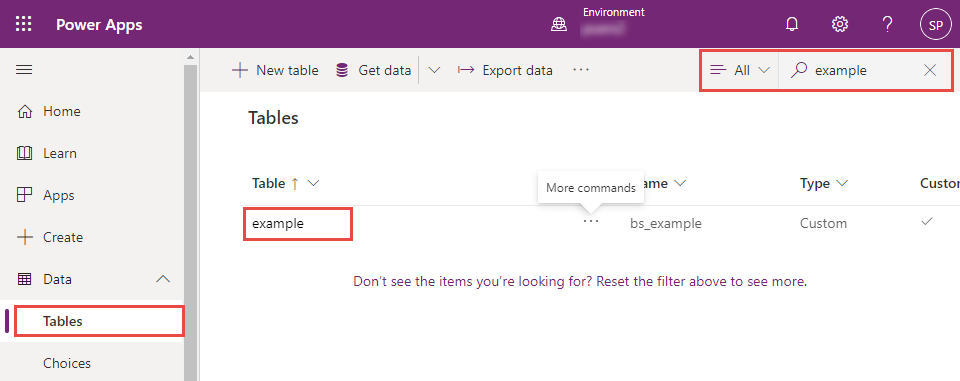Screen dimensions: 960x381
Task: Open the settings gear icon
Action: click(x=839, y=25)
